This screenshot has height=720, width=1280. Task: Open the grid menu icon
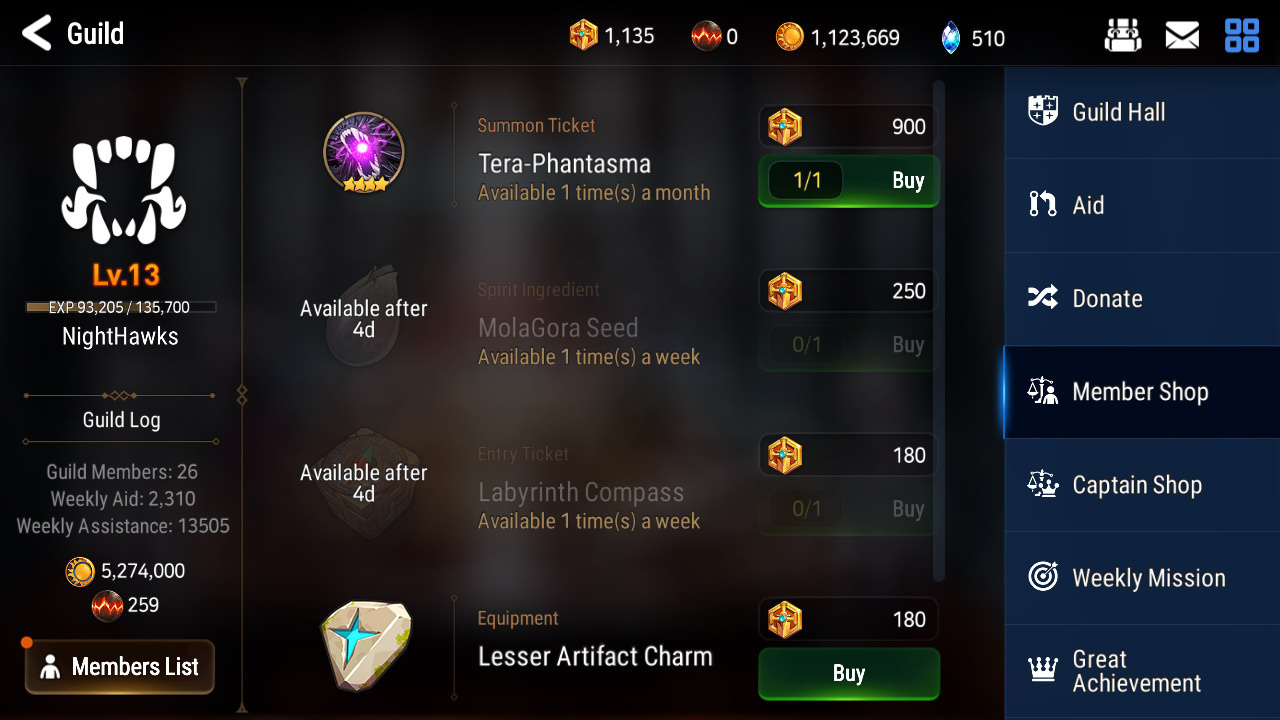pyautogui.click(x=1242, y=36)
